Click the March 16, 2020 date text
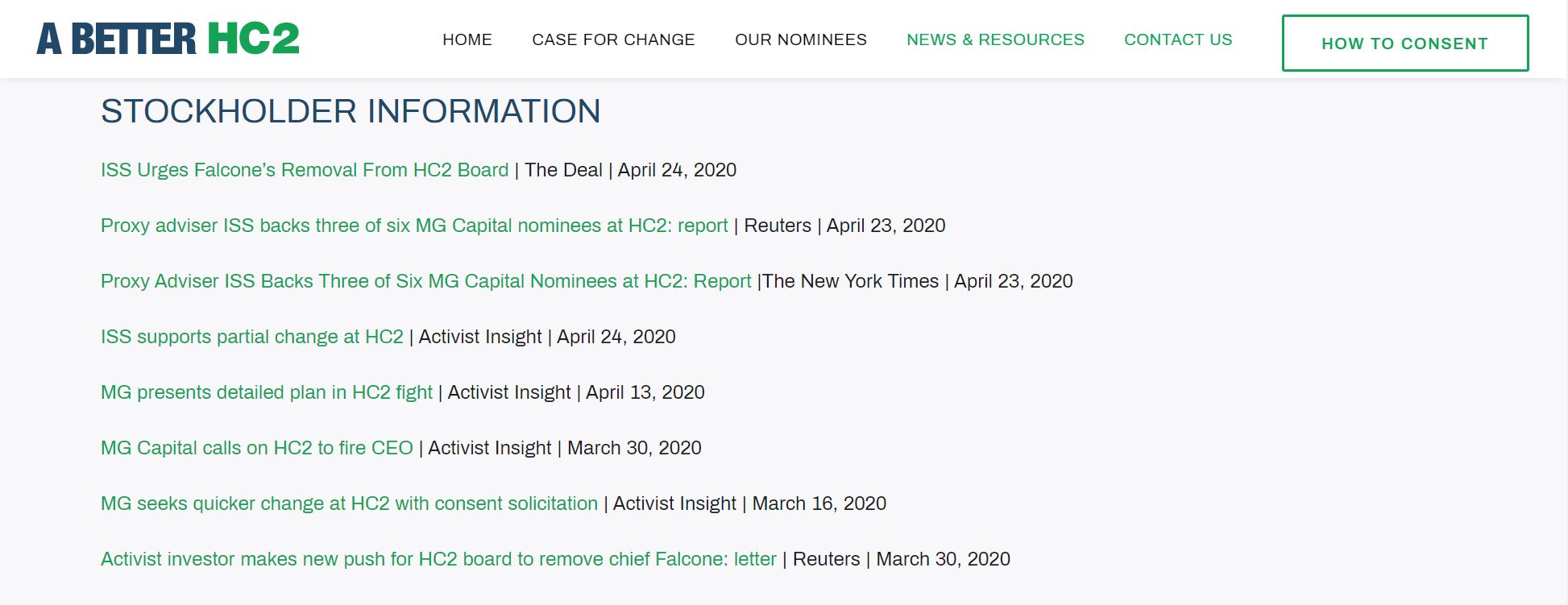The width and height of the screenshot is (1568, 605). (x=819, y=503)
